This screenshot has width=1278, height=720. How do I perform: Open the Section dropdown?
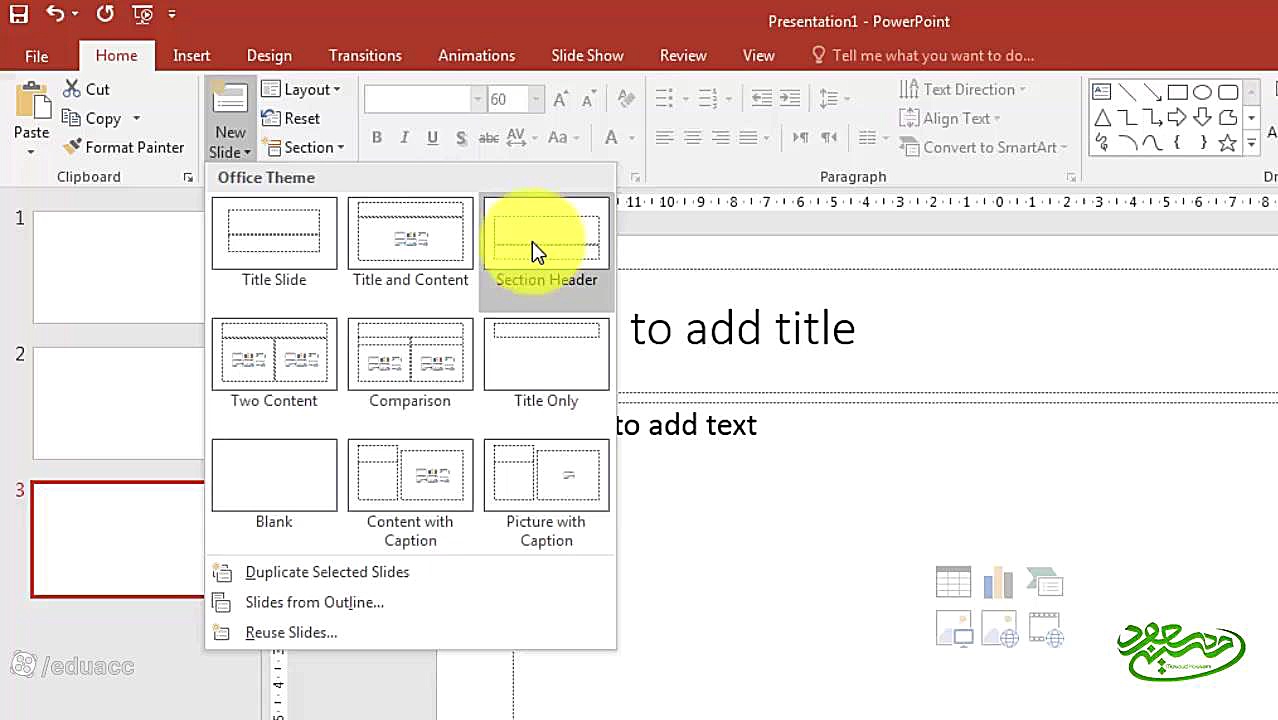coord(302,147)
